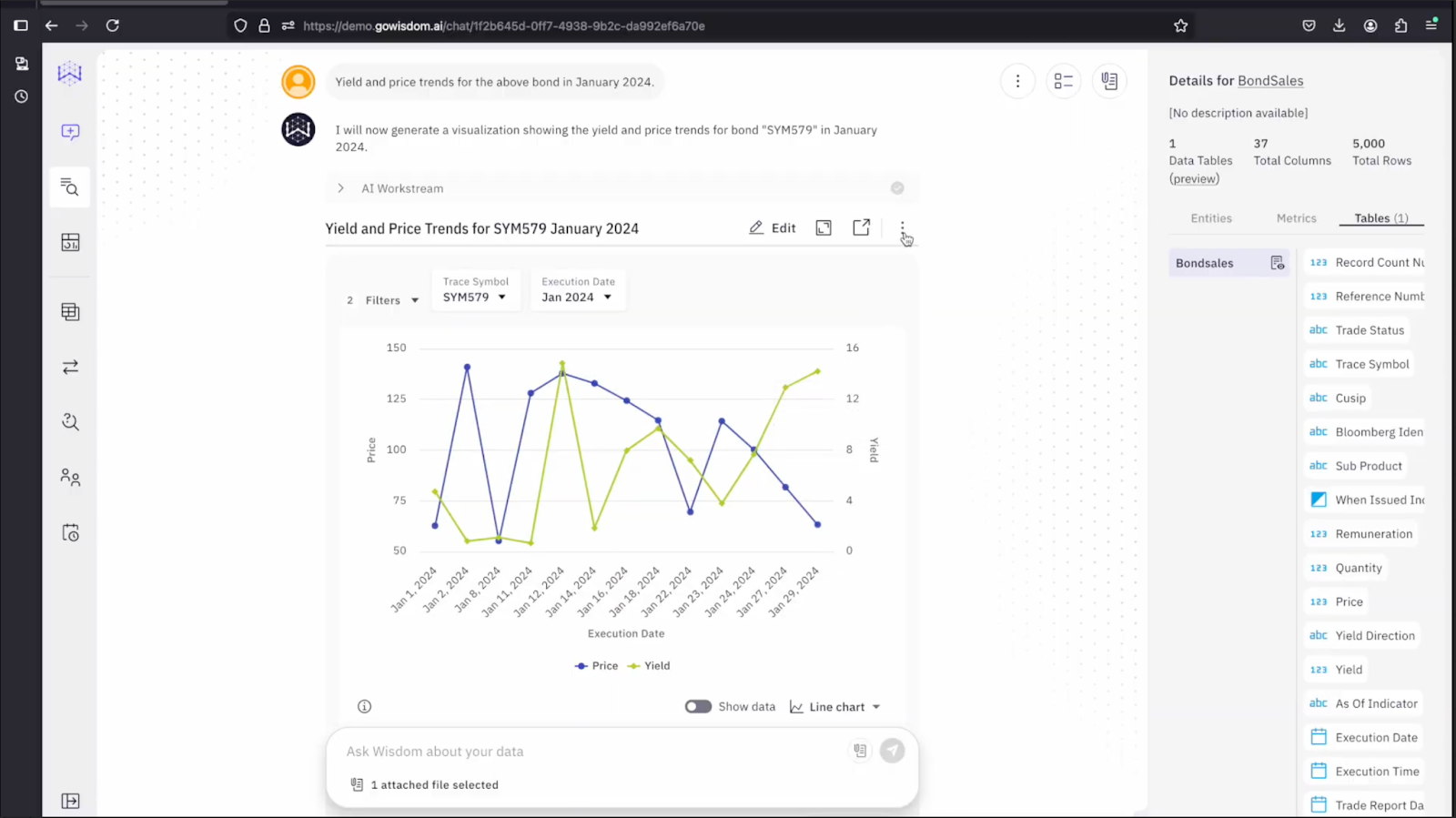
Task: Select the As Of Indicator column
Action: (x=1364, y=703)
